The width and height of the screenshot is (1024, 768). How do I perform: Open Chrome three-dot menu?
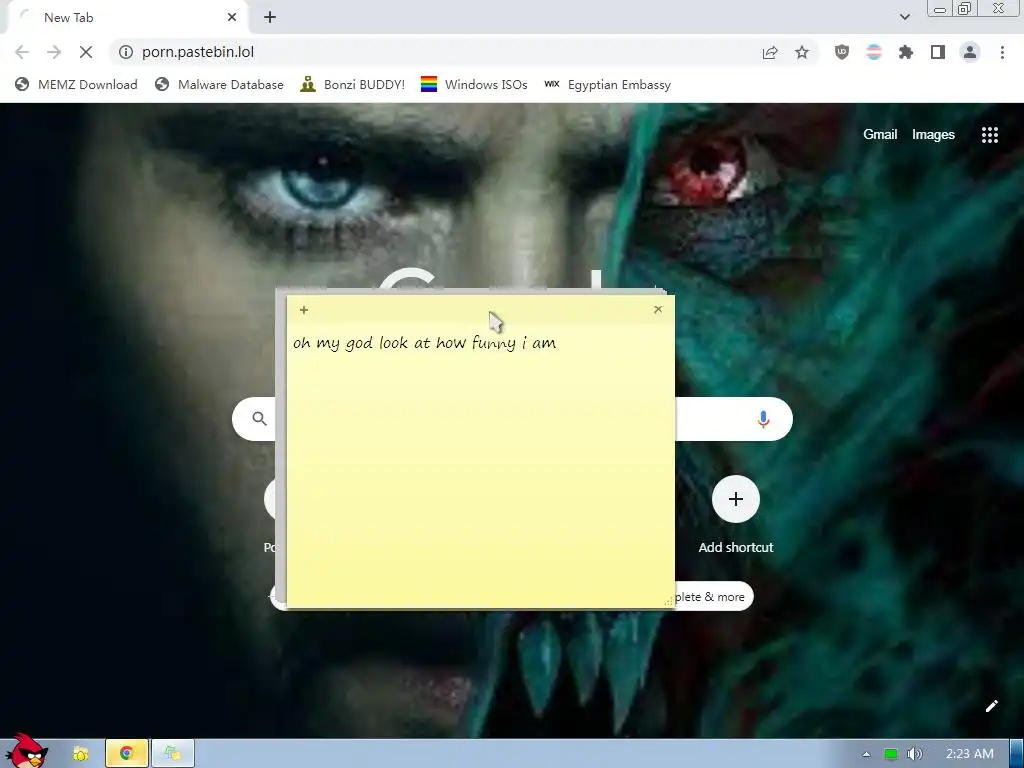click(1002, 52)
